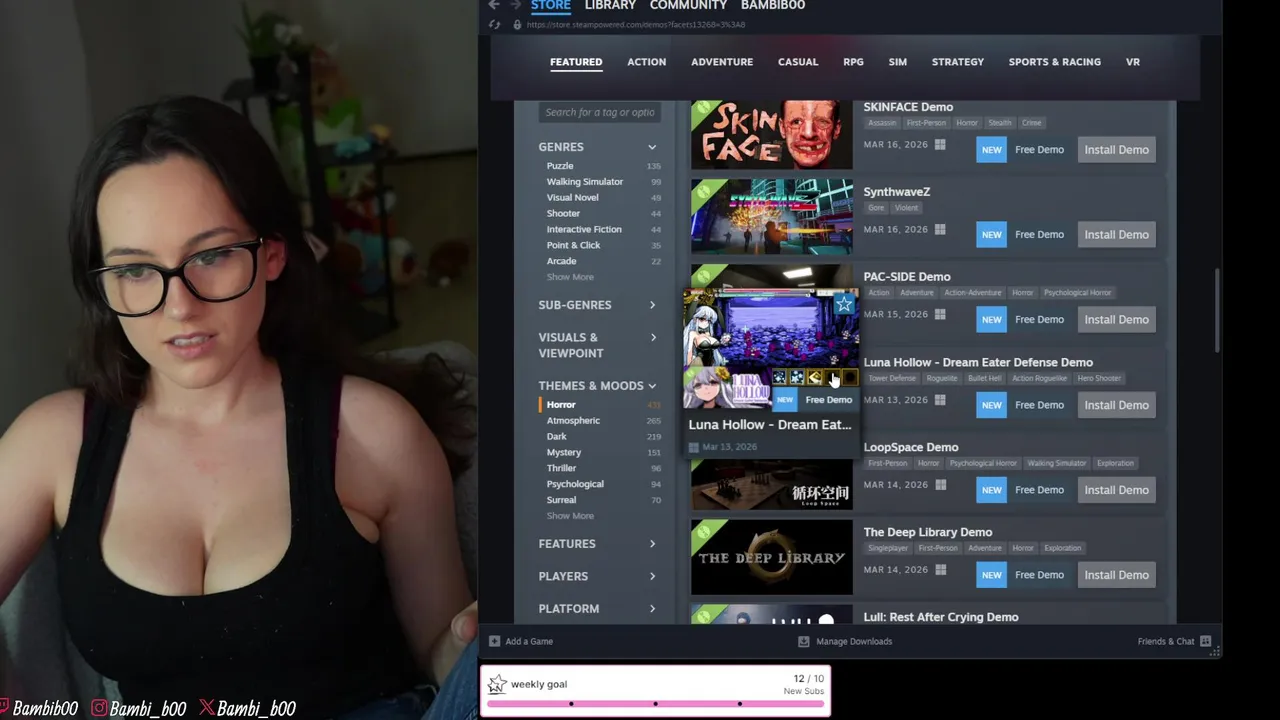The height and width of the screenshot is (720, 1280).
Task: Install the SKINFACE Demo
Action: [x=1116, y=150]
